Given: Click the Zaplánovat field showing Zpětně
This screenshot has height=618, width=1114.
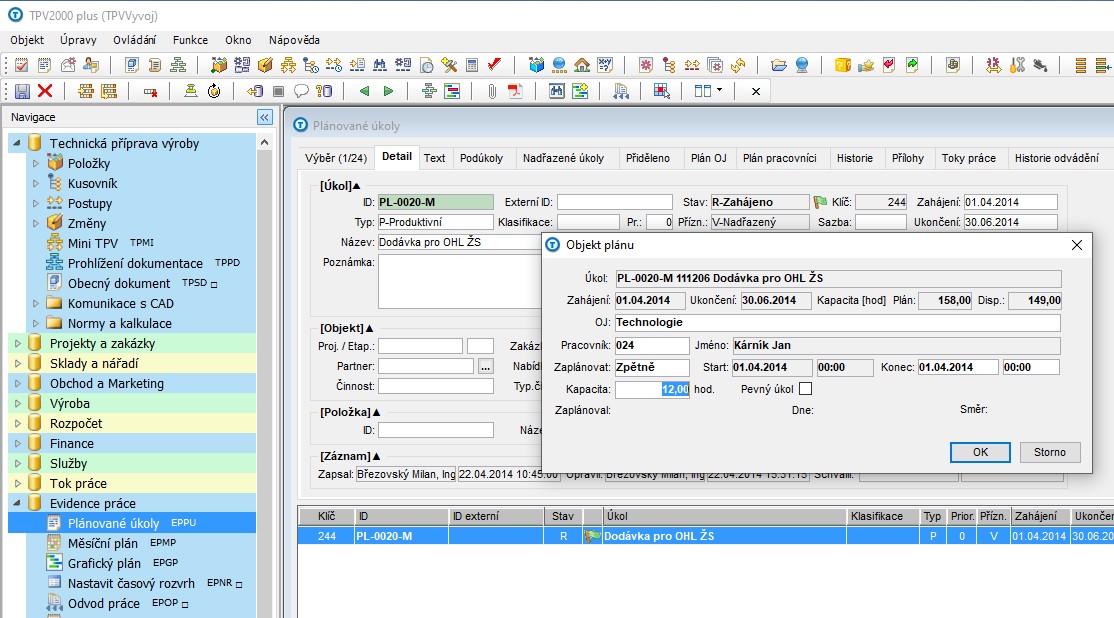Looking at the screenshot, I should point(652,367).
